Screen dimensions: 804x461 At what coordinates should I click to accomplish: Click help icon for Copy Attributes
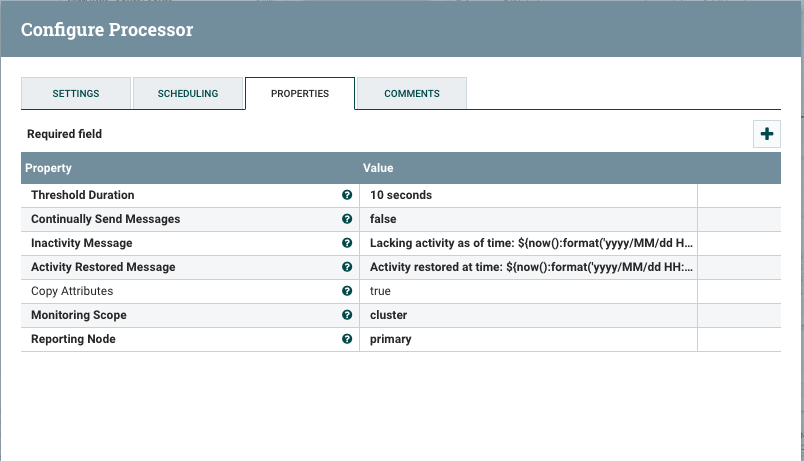[347, 291]
